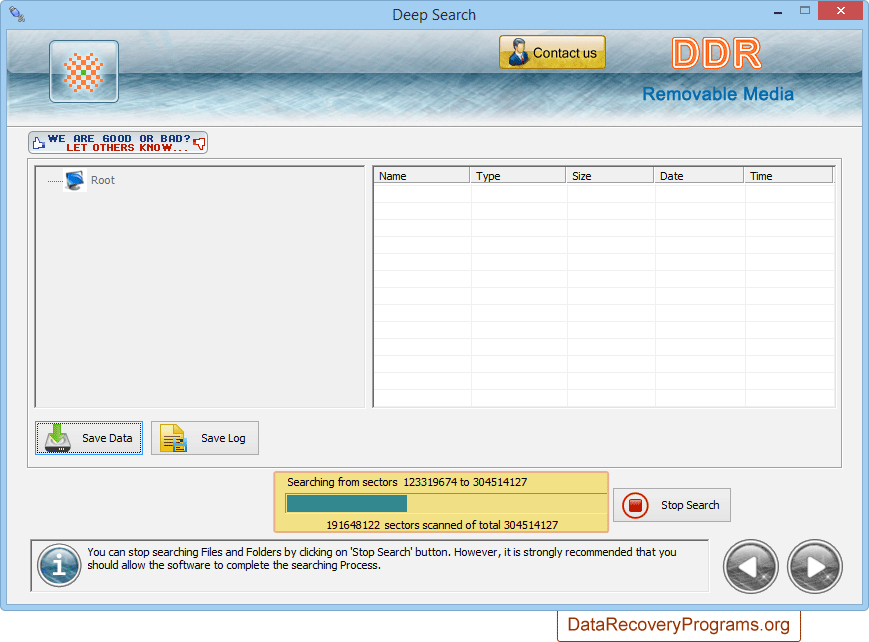
Task: Click the Root computer icon
Action: point(75,180)
